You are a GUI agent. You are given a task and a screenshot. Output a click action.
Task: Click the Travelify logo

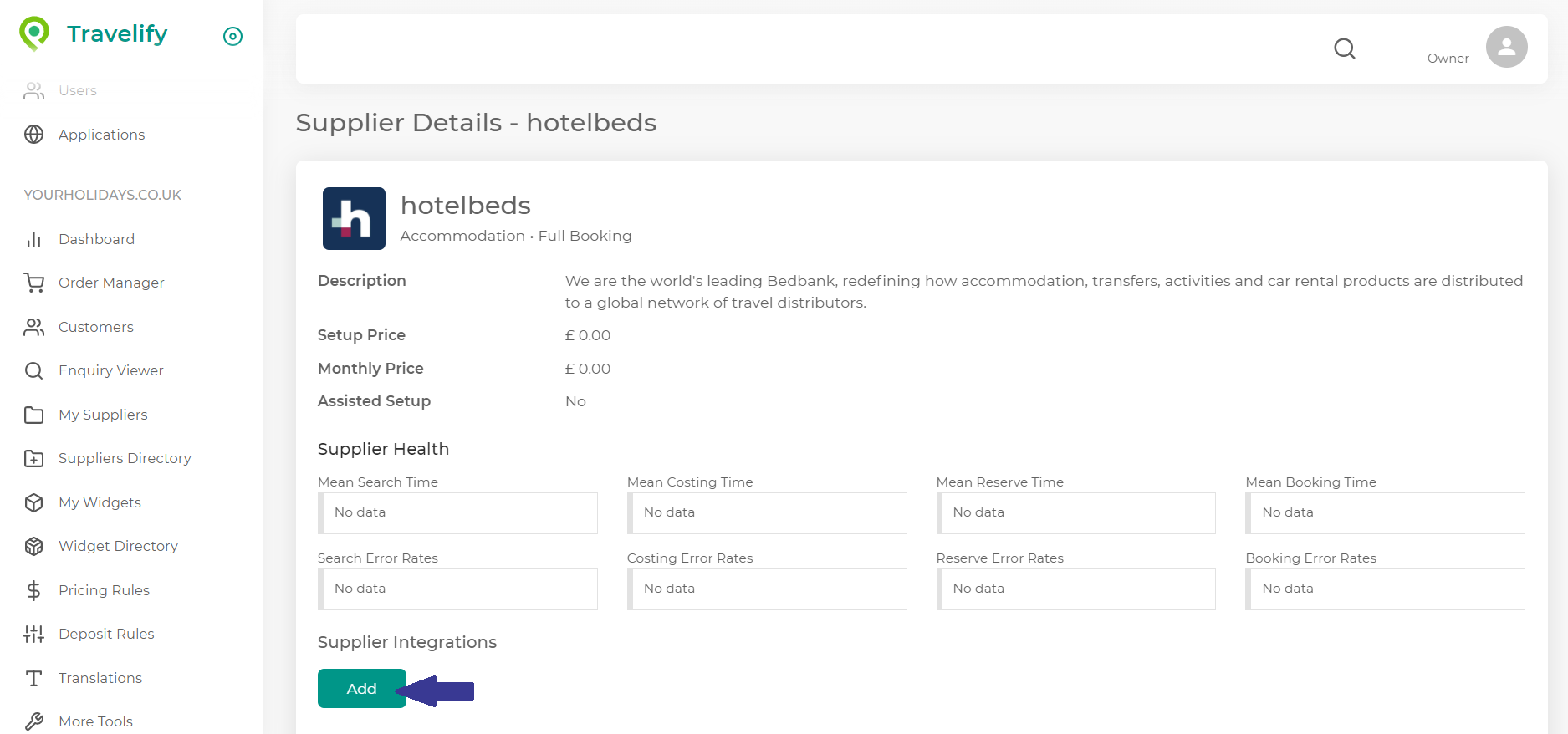94,34
